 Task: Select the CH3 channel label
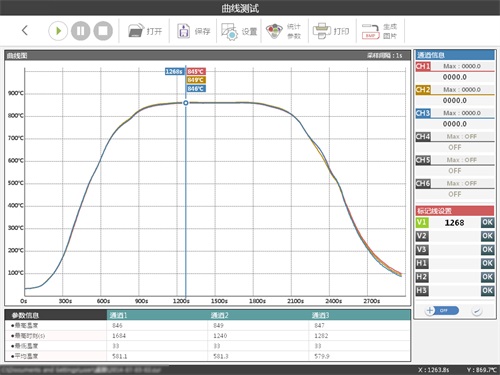pyautogui.click(x=423, y=113)
